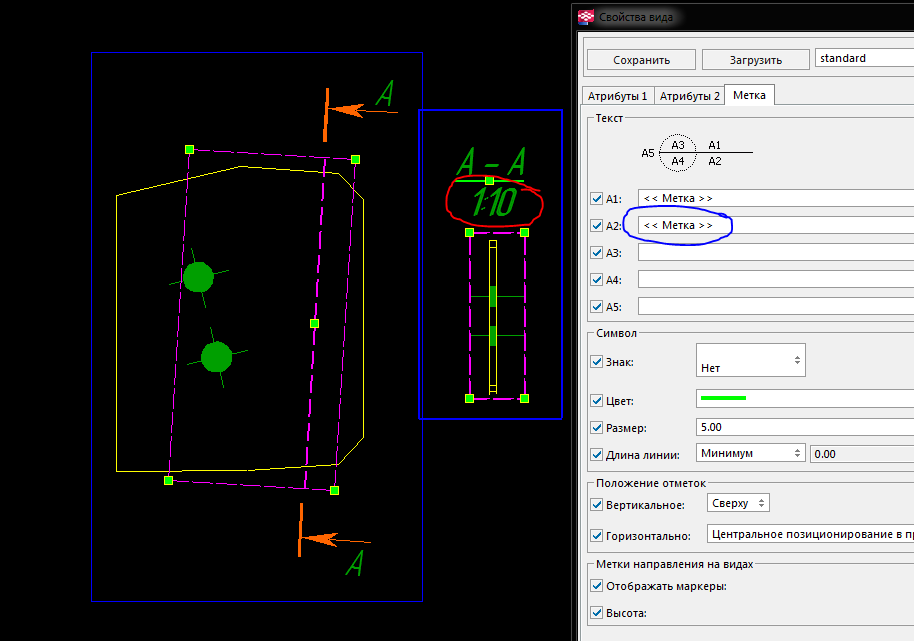The image size is (914, 641).
Task: Open the Атрибуты 2 tab
Action: [689, 96]
